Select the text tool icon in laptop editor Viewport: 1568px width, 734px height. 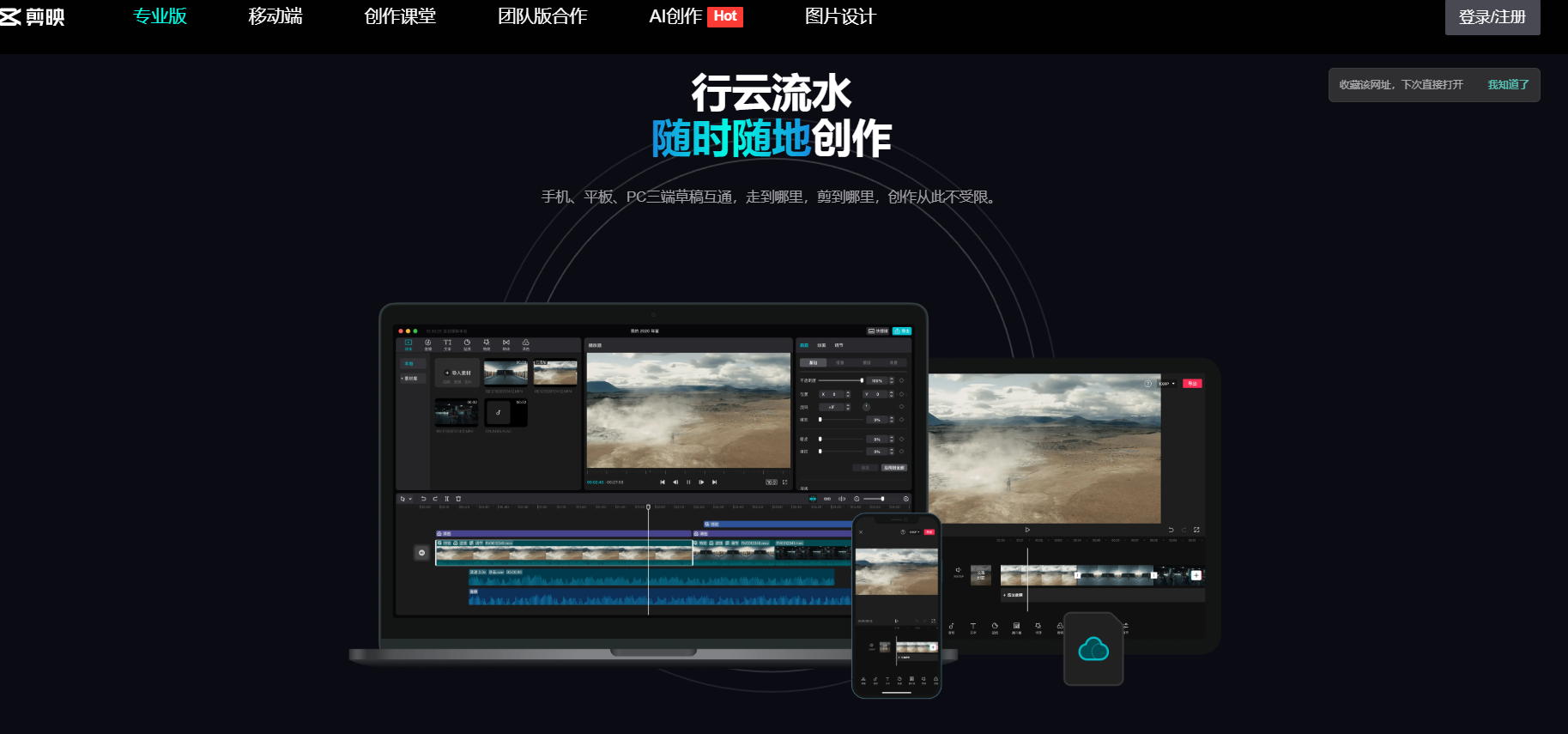447,343
